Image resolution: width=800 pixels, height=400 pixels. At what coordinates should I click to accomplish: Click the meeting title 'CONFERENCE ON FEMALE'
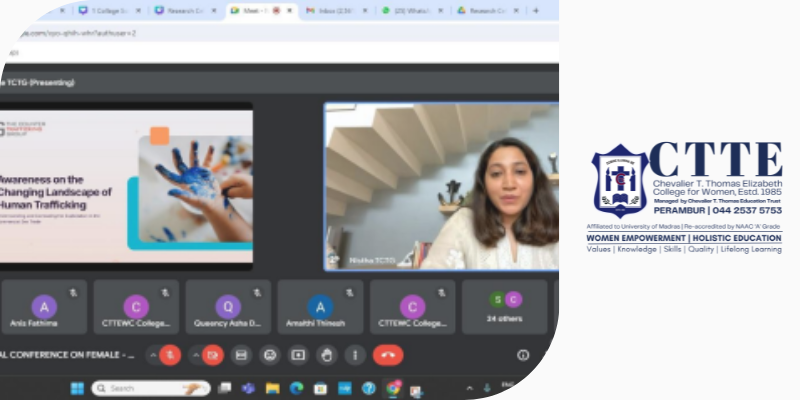click(67, 355)
